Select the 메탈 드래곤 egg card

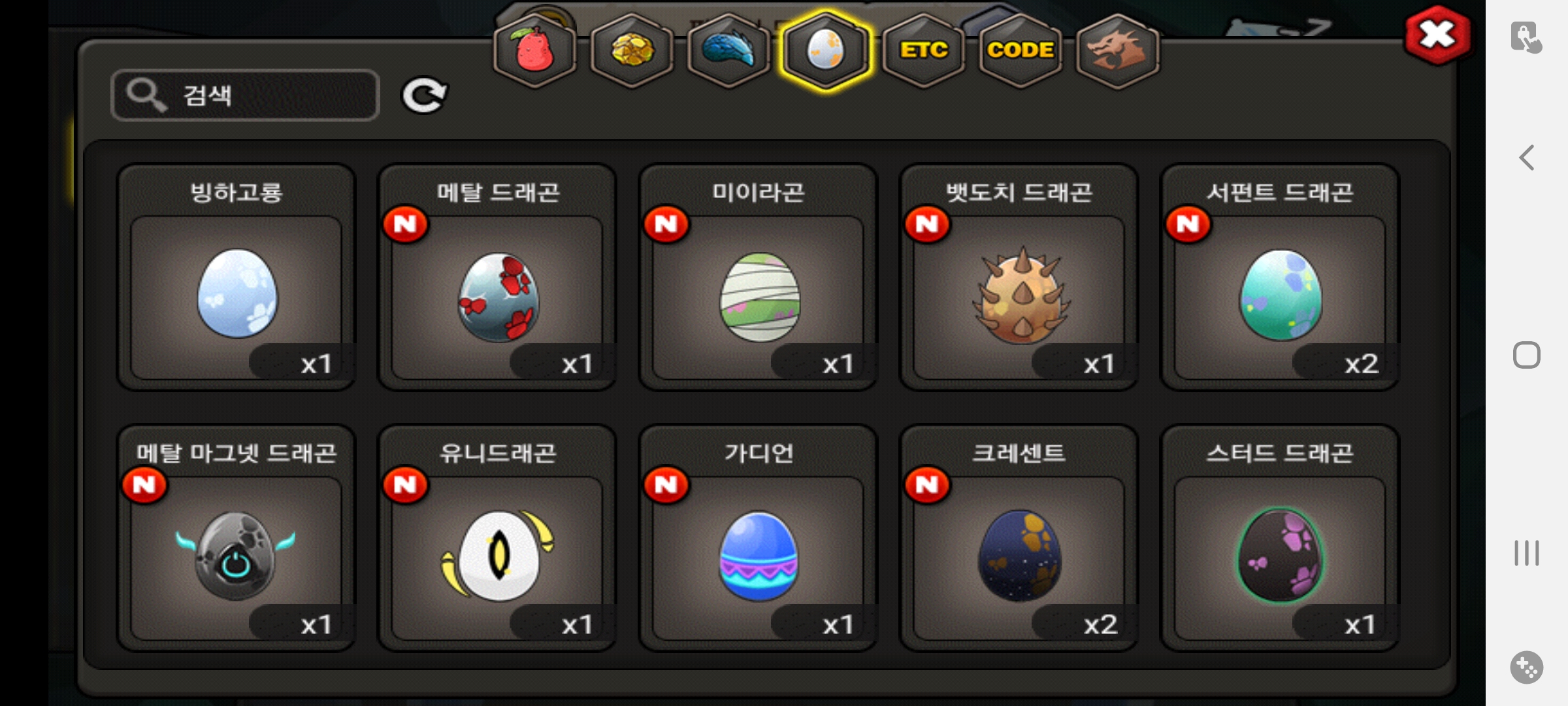[497, 277]
